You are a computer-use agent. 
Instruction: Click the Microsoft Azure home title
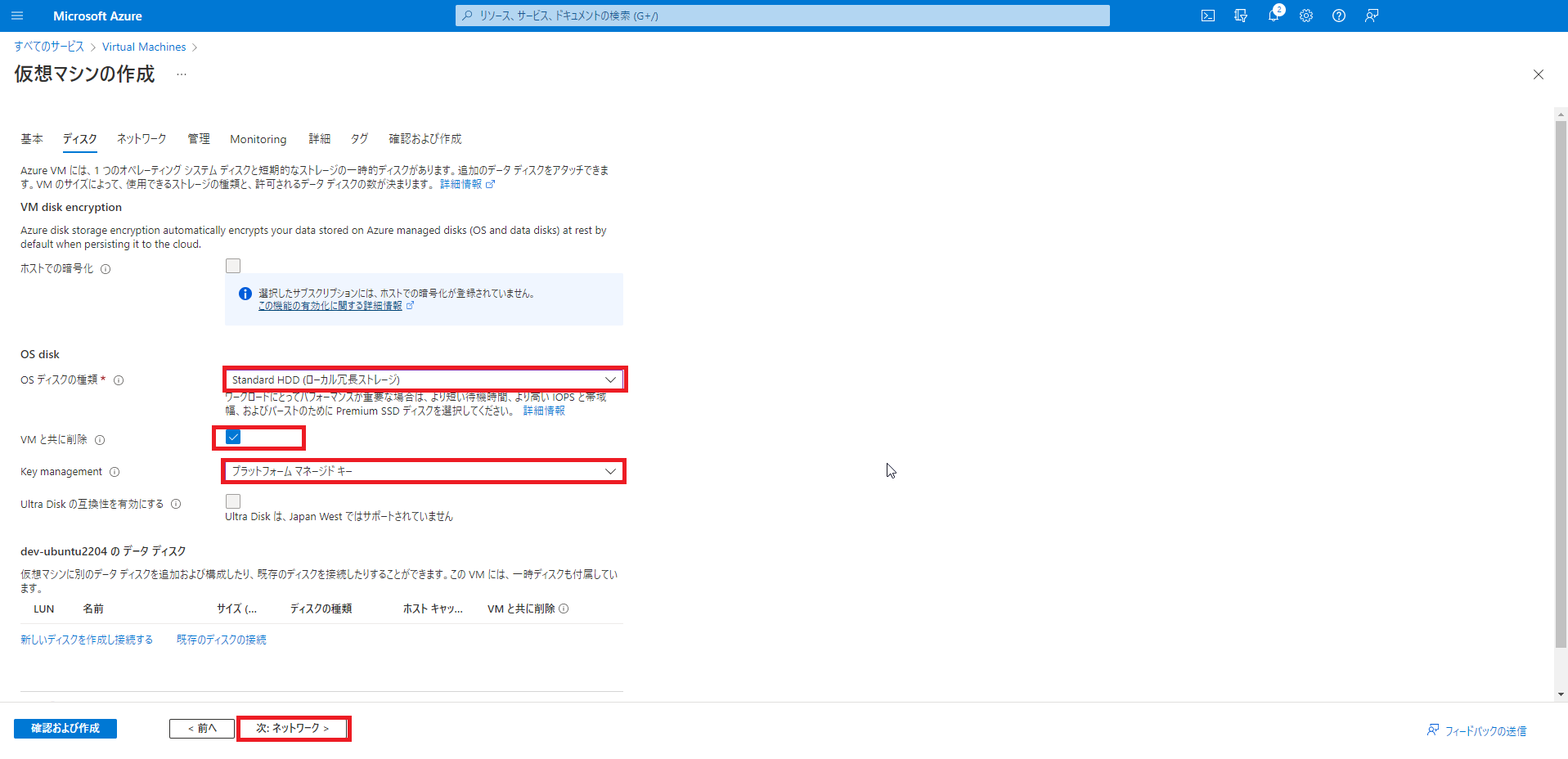[97, 16]
